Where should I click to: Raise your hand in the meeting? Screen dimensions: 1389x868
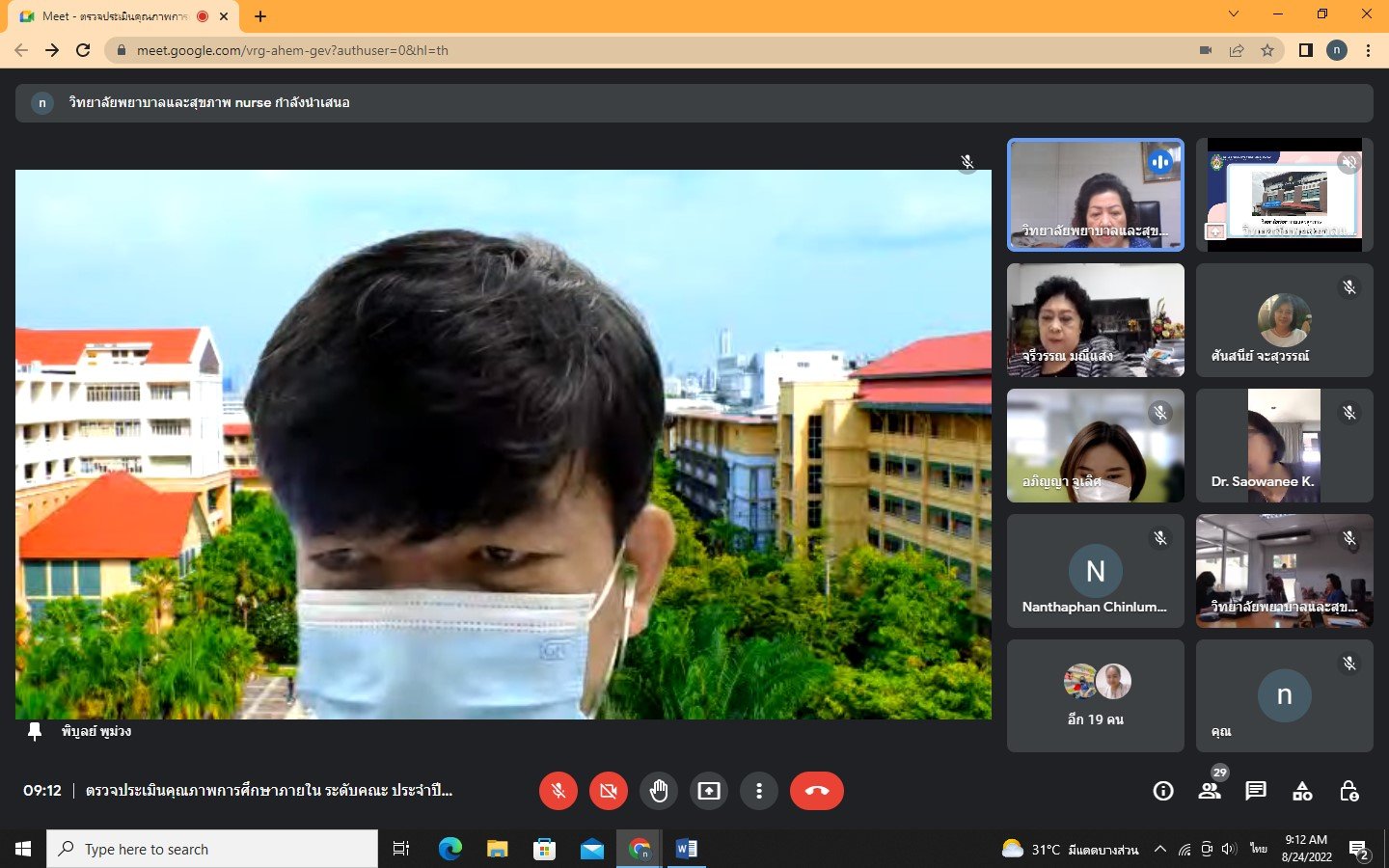coord(659,791)
